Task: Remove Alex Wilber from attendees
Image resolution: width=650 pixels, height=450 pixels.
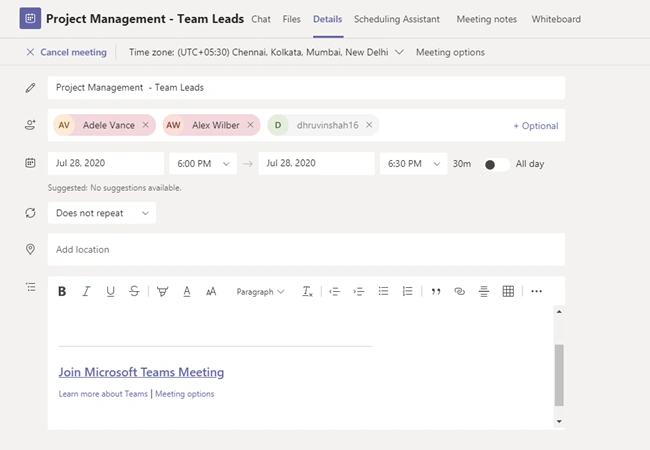Action: click(250, 125)
